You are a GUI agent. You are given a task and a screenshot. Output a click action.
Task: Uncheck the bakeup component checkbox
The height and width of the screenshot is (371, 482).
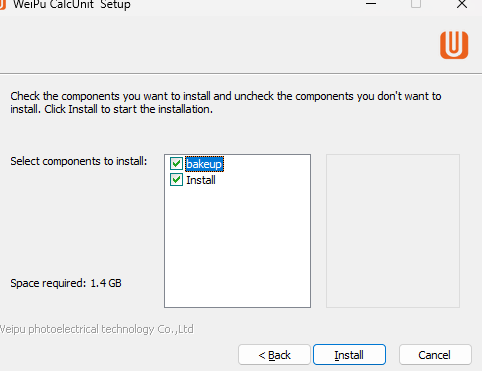point(176,164)
